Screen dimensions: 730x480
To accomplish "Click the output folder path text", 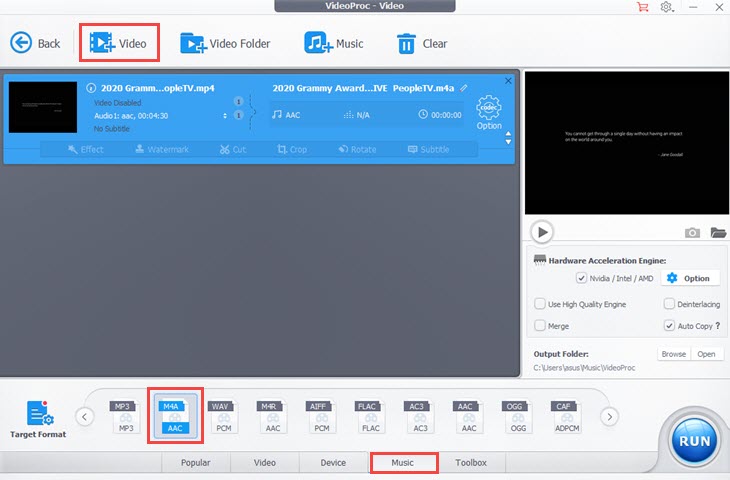I will click(x=584, y=367).
